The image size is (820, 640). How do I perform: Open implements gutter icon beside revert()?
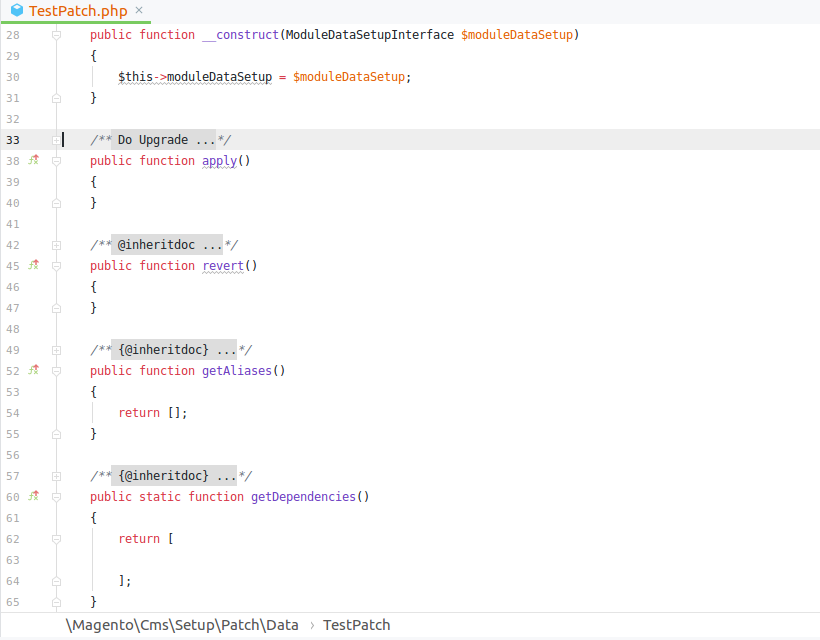click(34, 265)
